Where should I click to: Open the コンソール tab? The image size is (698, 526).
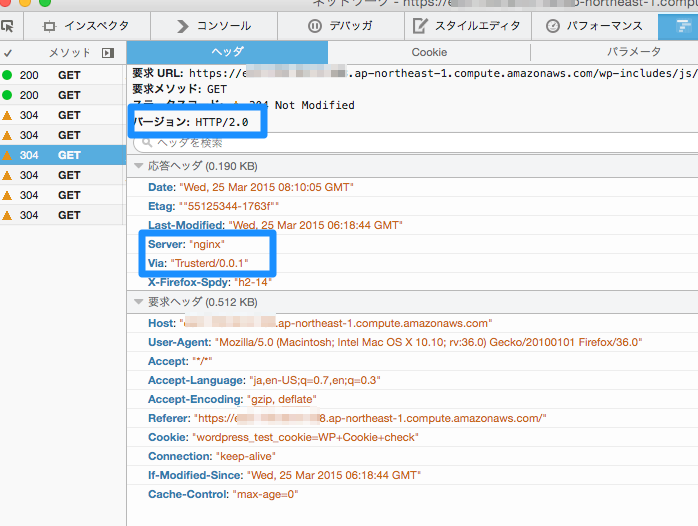pos(214,26)
